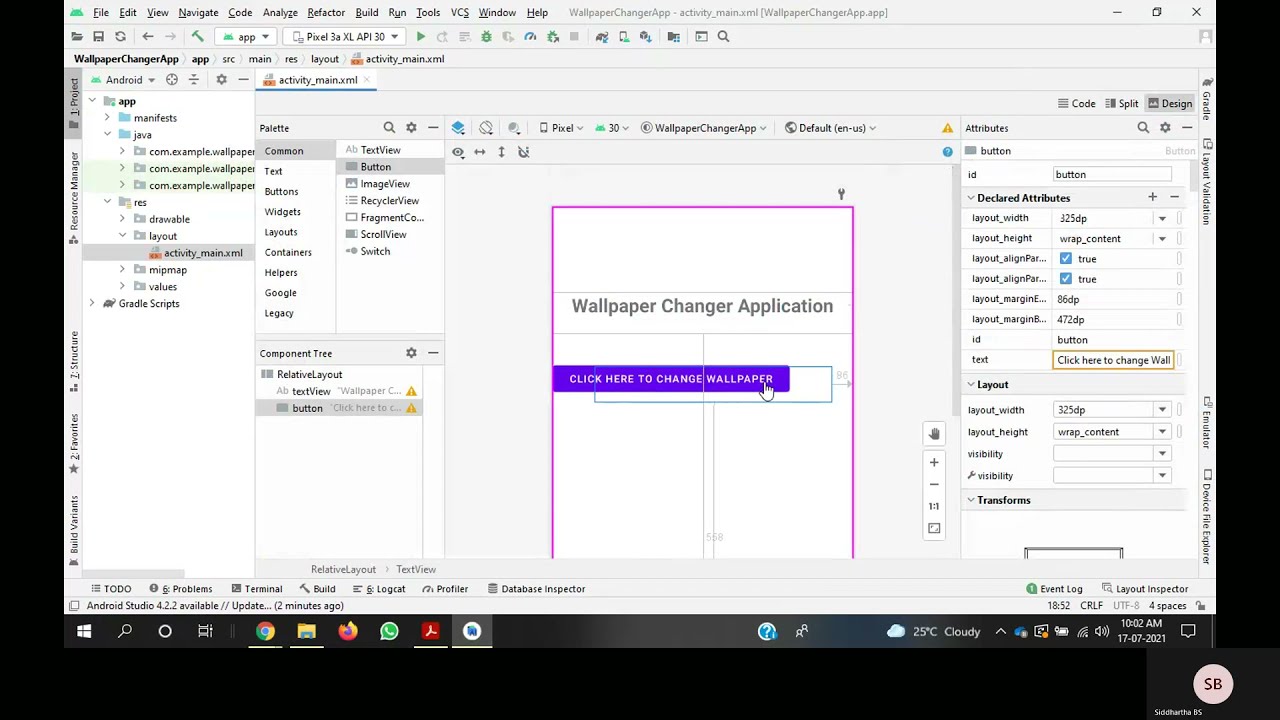
Task: Search the Palette with its magnifier icon
Action: (x=389, y=128)
